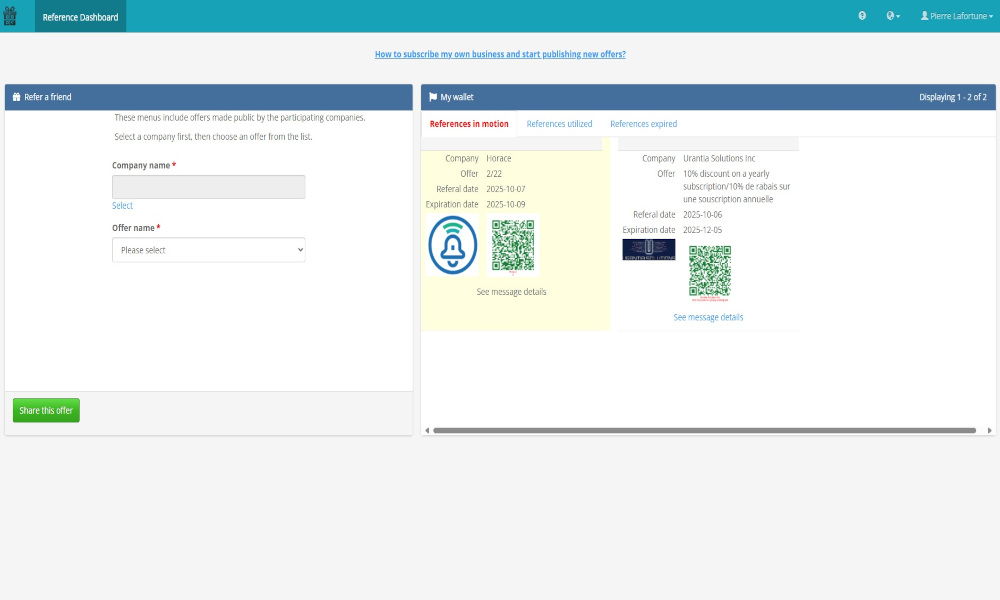Click the QR code for Horace offer
Viewport: 1000px width, 600px height.
[x=513, y=246]
